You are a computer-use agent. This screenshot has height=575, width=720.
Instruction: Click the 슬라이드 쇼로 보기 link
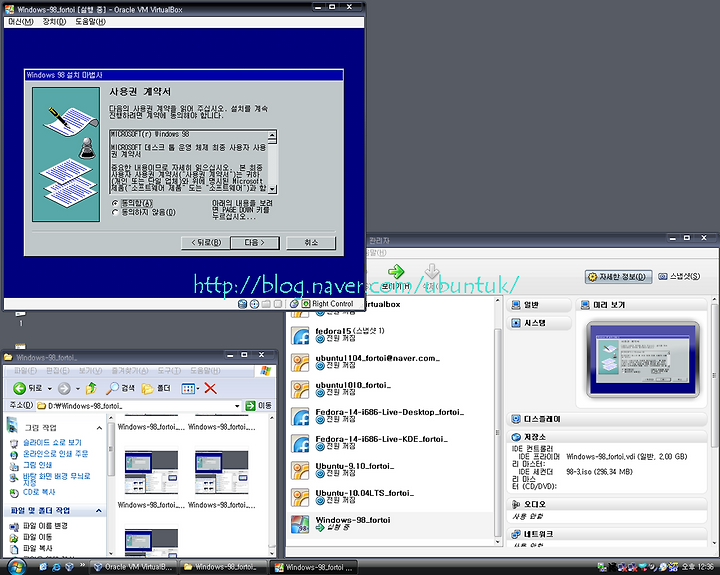[52, 442]
